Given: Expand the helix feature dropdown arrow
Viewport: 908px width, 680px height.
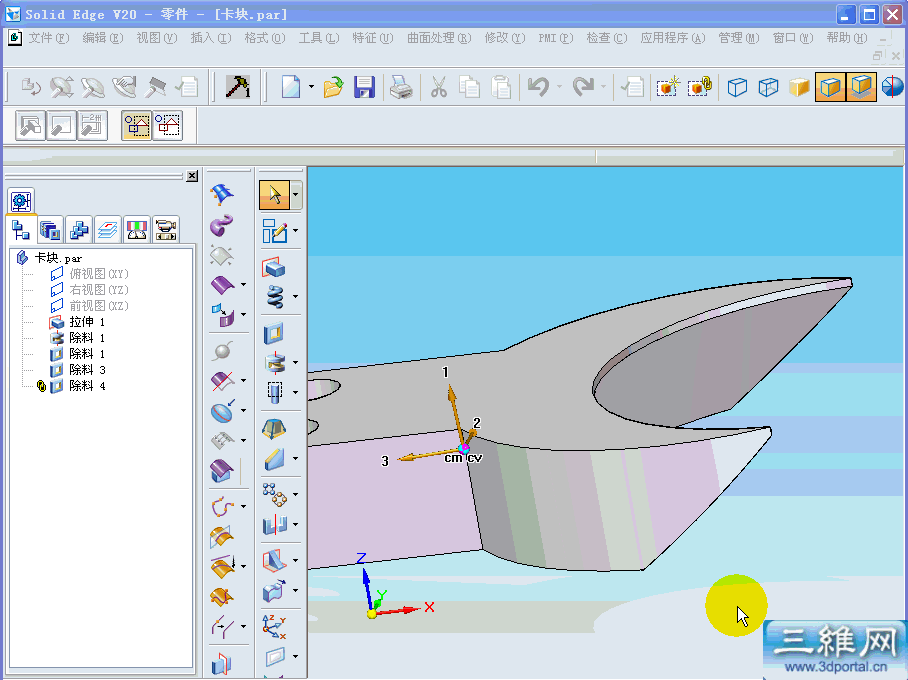Looking at the screenshot, I should (296, 297).
